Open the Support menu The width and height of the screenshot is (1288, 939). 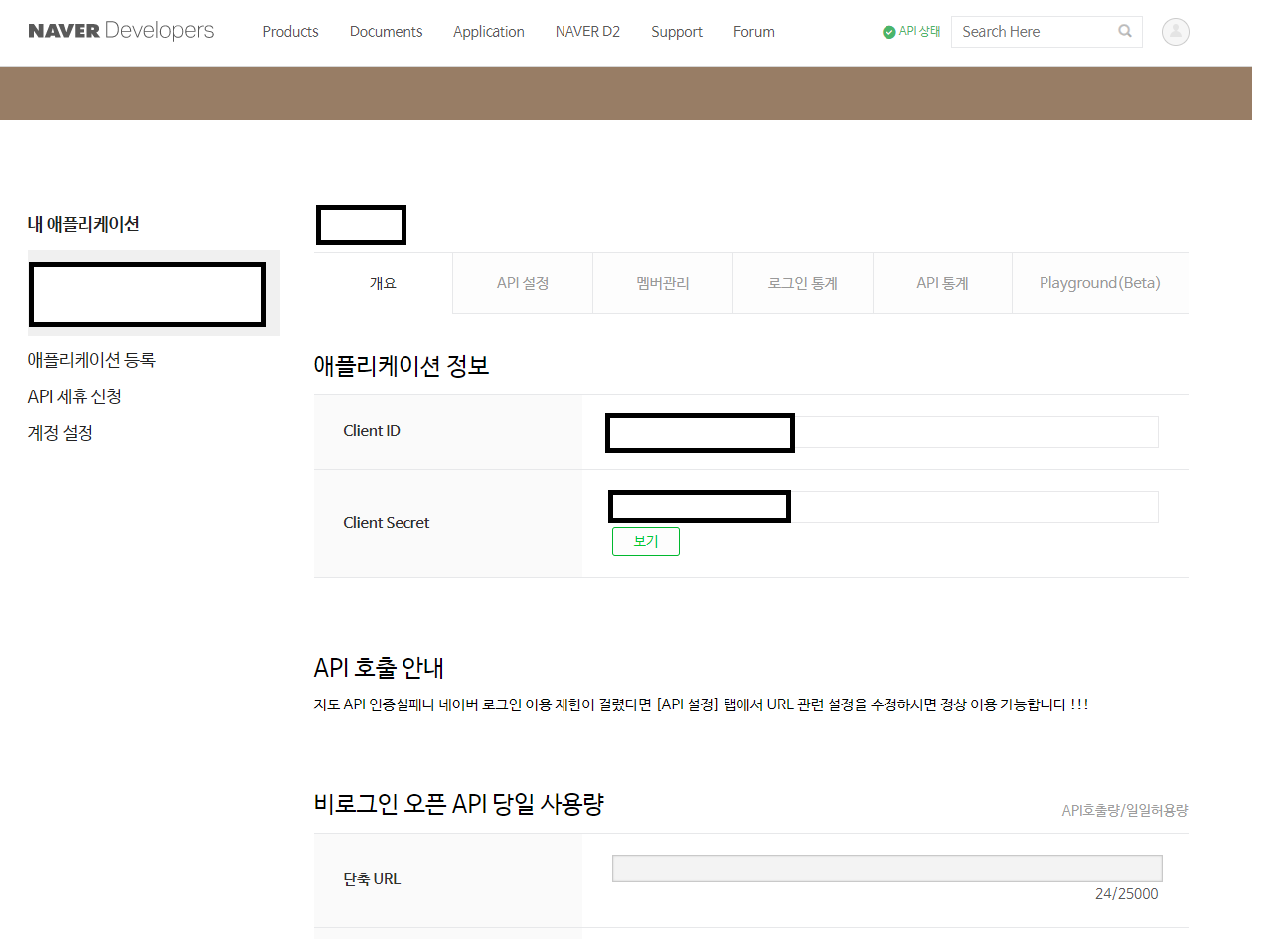pyautogui.click(x=677, y=32)
